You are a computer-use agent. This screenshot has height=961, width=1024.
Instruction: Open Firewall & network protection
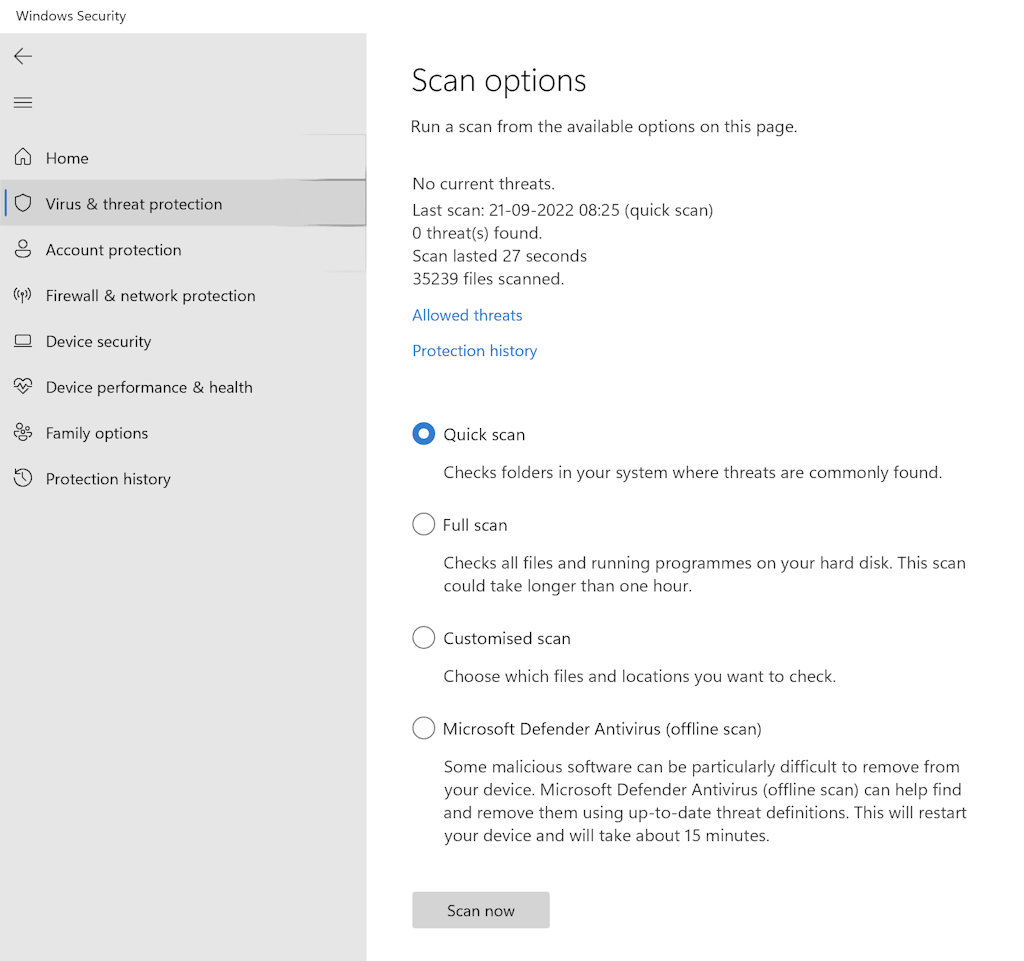point(183,296)
